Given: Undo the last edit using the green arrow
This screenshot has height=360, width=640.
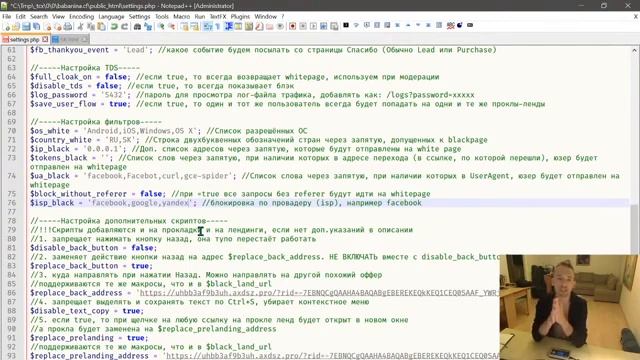Looking at the screenshot, I should click(x=114, y=26).
